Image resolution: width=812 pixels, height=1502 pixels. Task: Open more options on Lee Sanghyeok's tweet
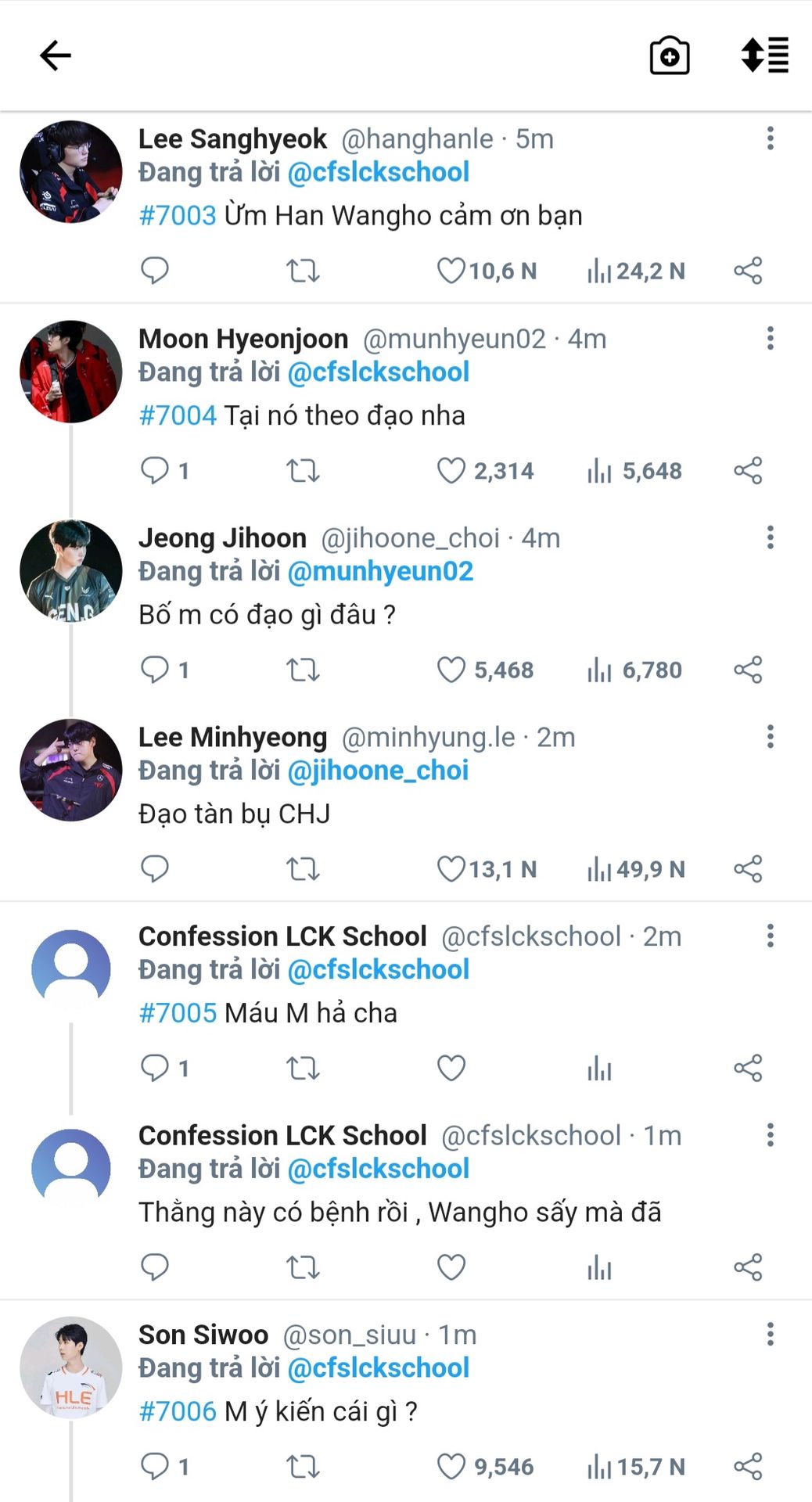[771, 138]
